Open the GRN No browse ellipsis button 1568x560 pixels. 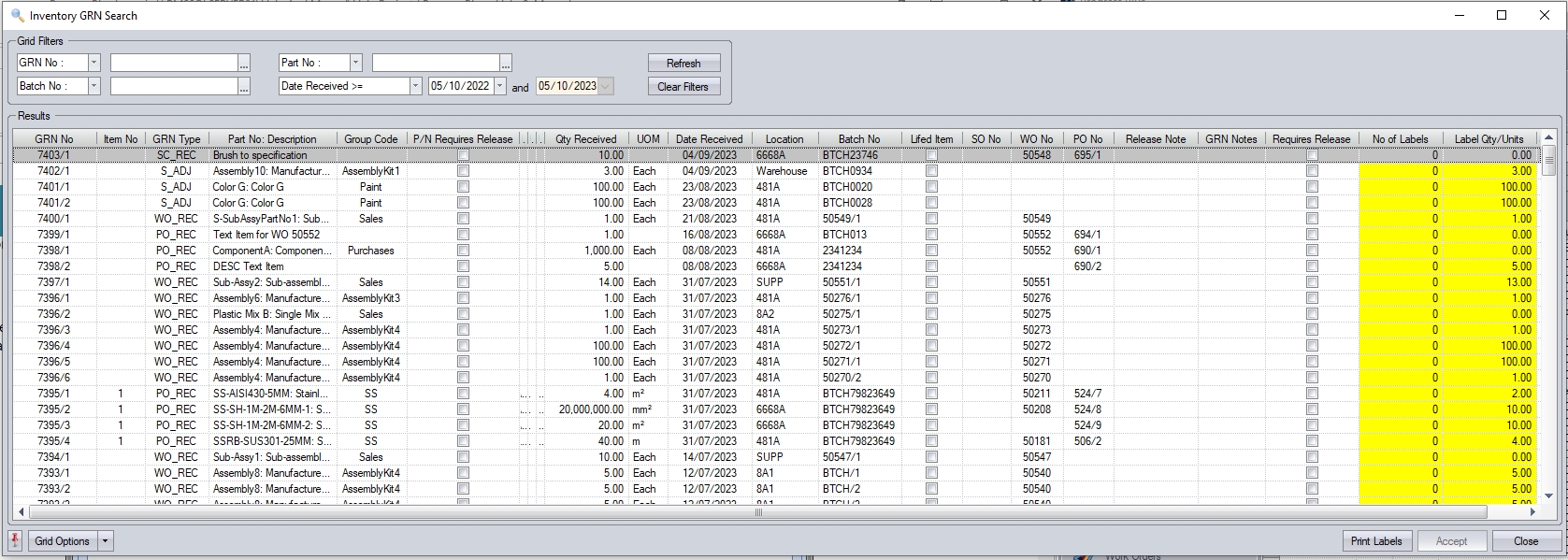(x=244, y=64)
